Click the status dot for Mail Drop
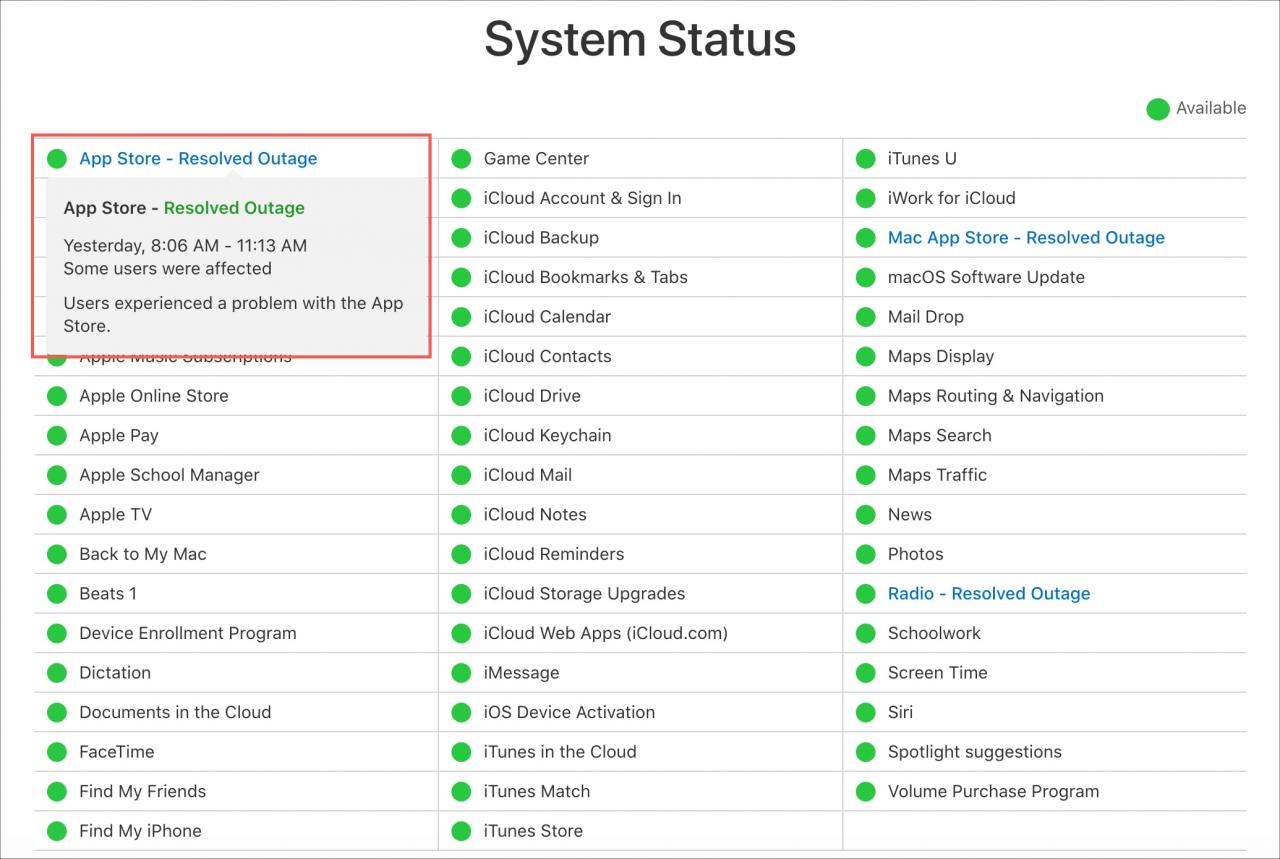This screenshot has height=859, width=1280. pyautogui.click(x=865, y=317)
